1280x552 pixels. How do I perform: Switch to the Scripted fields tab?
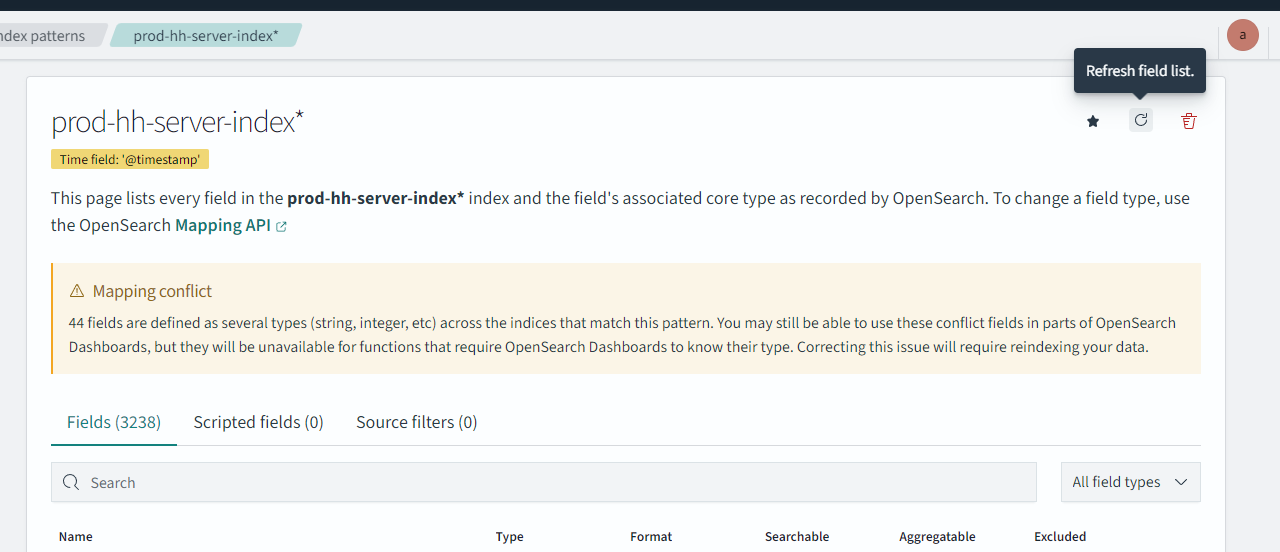[x=258, y=422]
